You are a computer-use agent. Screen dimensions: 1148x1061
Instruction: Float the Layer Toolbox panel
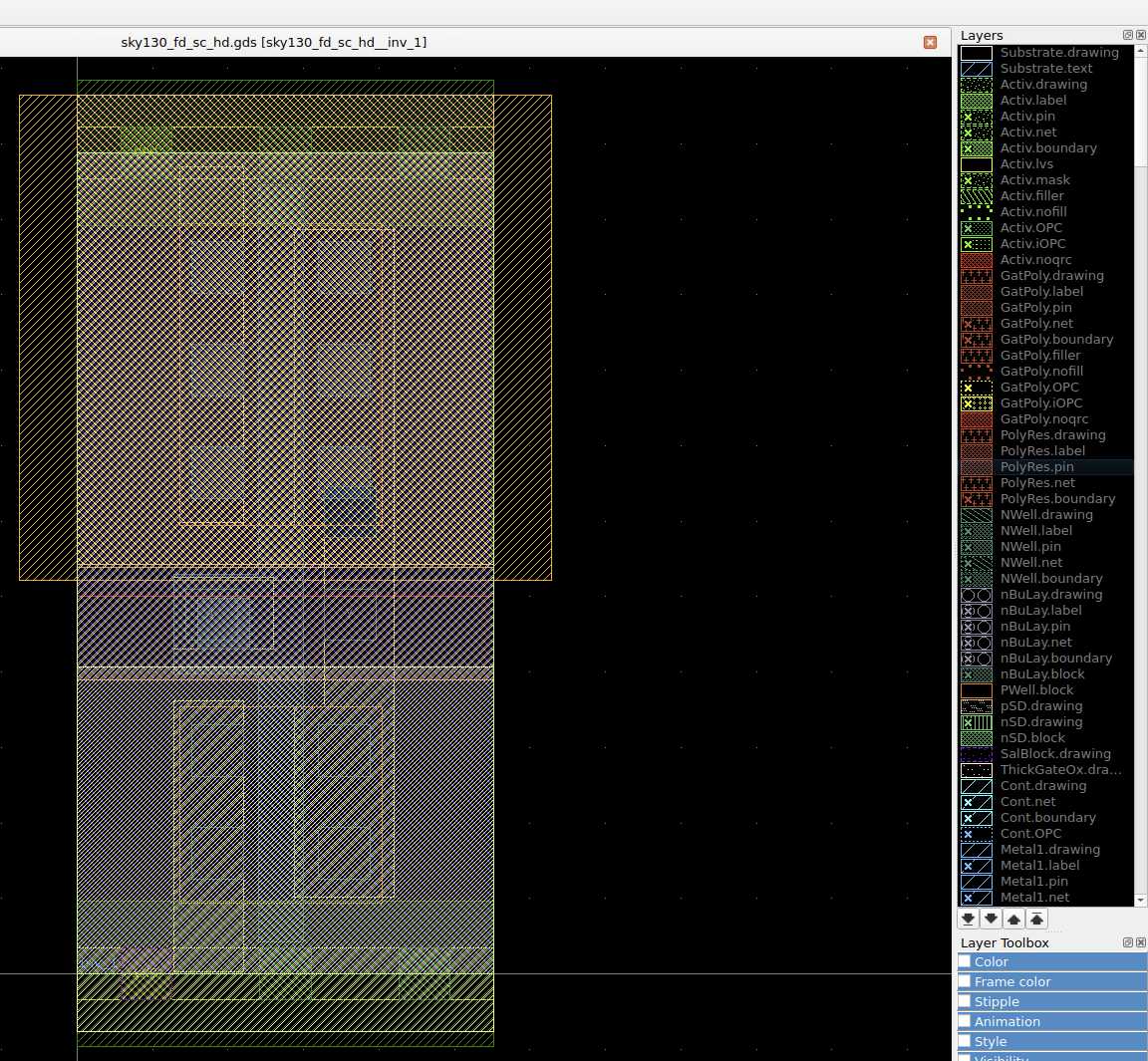[1128, 942]
